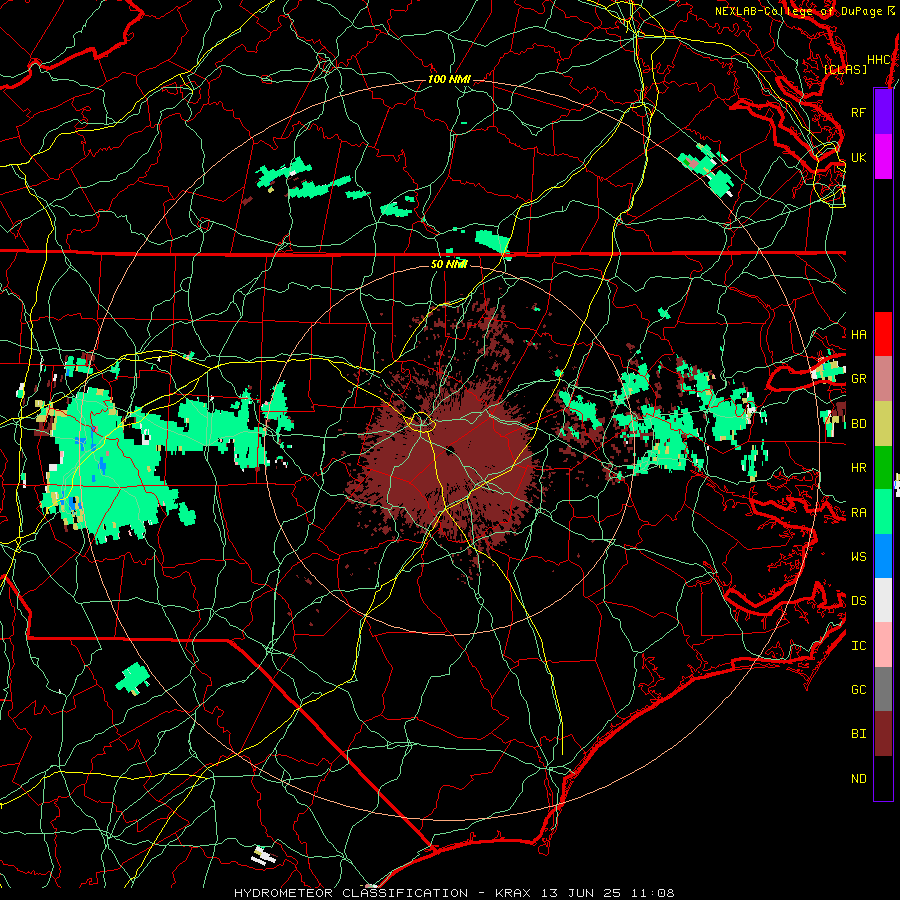
Task: Click the HA legend label
Action: (859, 334)
